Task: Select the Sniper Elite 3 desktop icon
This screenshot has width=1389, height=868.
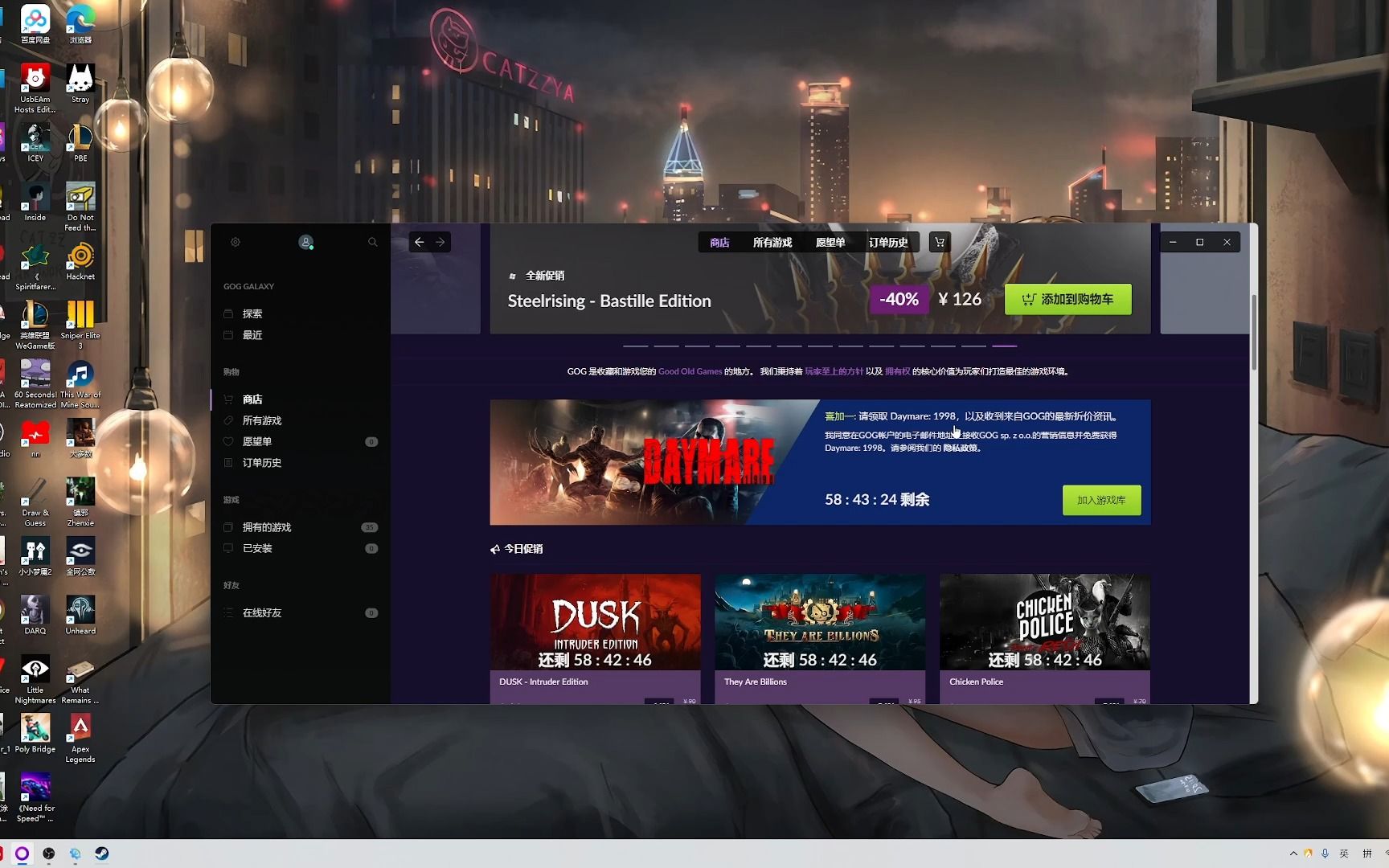Action: click(80, 325)
